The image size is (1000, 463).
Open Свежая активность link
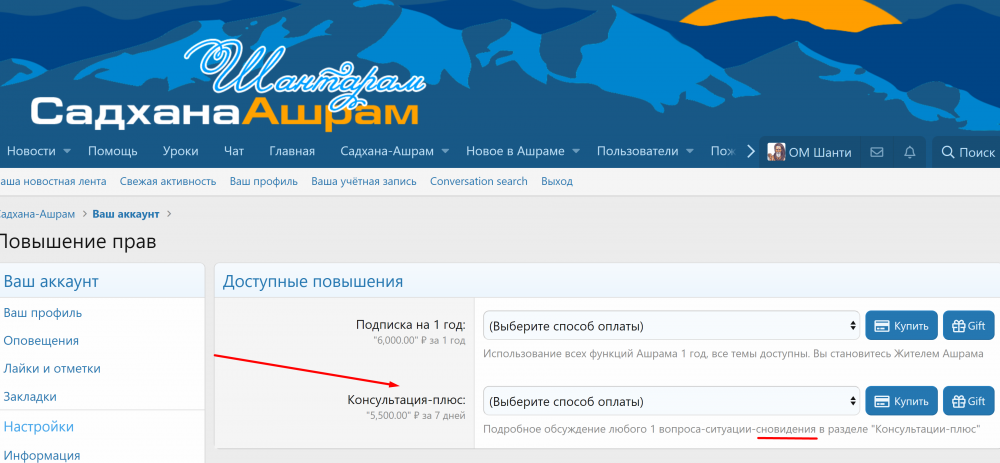(x=168, y=181)
